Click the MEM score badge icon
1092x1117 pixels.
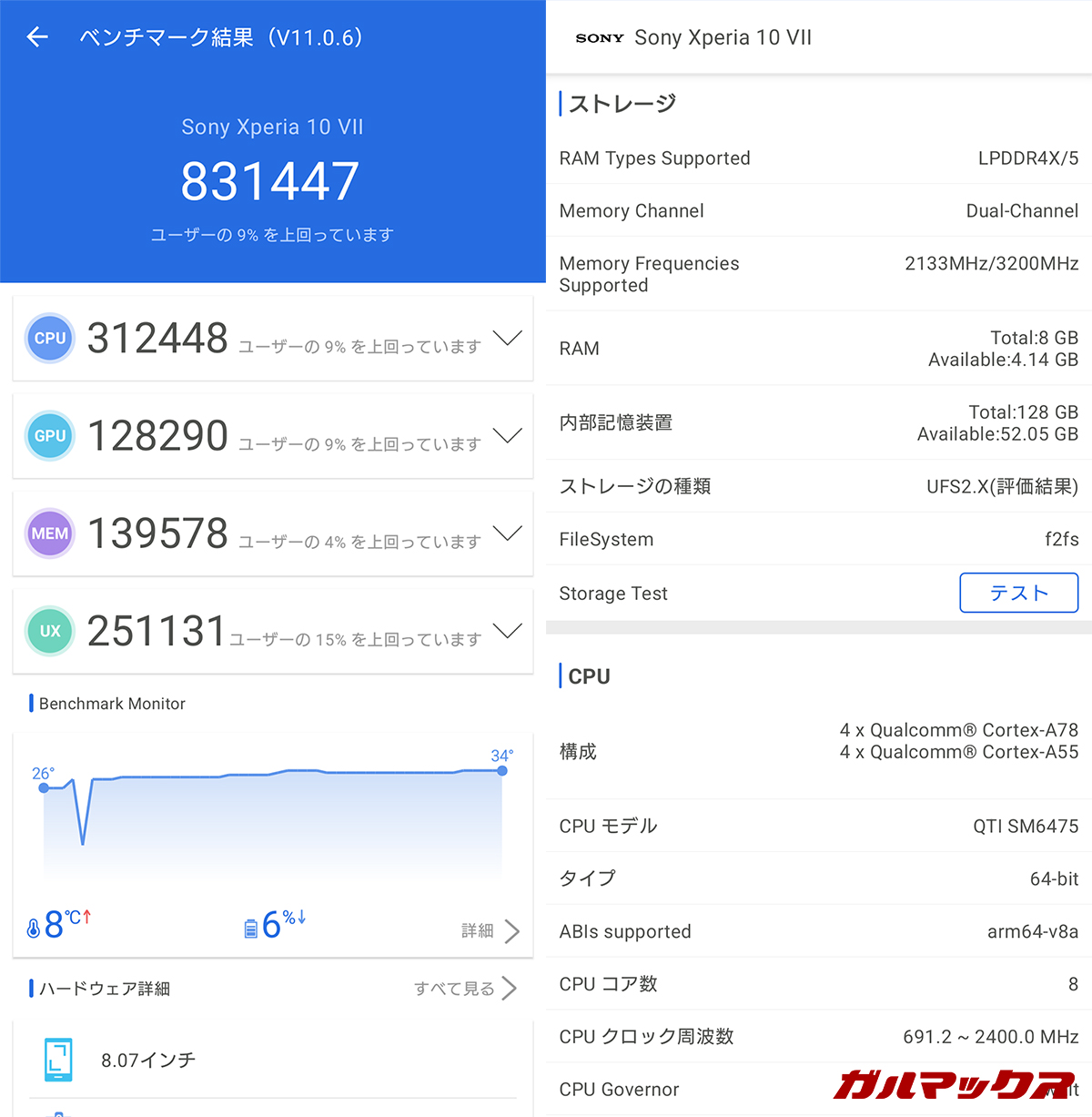[x=49, y=533]
